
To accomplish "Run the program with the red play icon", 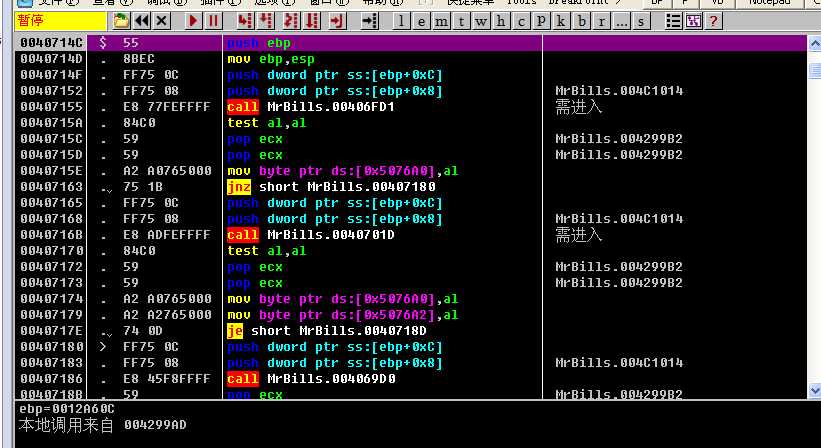I will (x=194, y=21).
